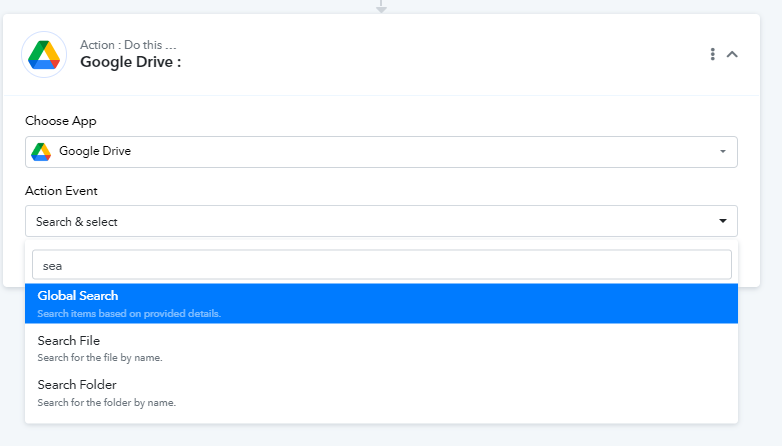Screen dimensions: 782x446
Task: Choose the Global Search option
Action: (x=381, y=303)
